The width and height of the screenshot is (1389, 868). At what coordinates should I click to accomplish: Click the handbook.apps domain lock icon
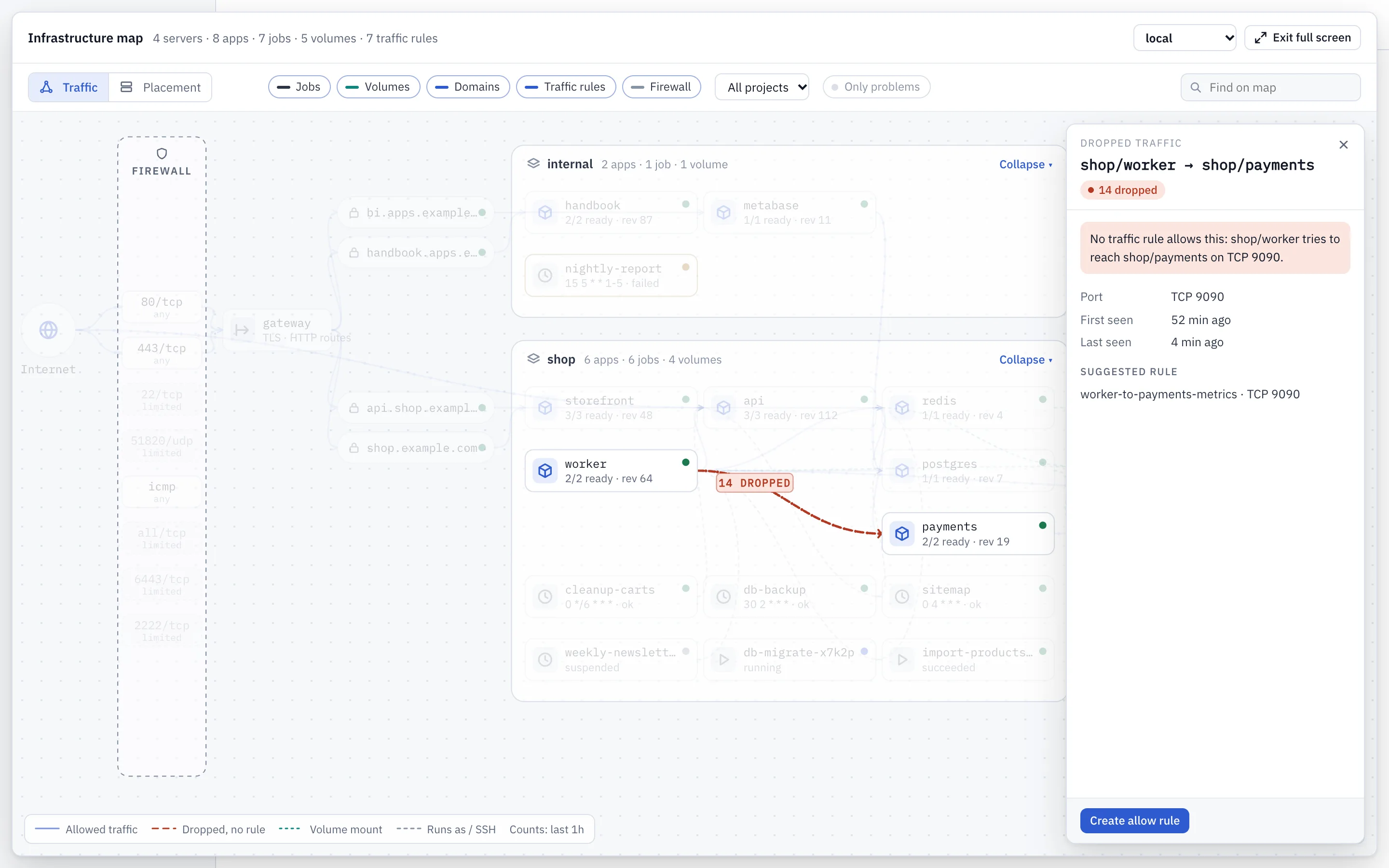pyautogui.click(x=354, y=253)
